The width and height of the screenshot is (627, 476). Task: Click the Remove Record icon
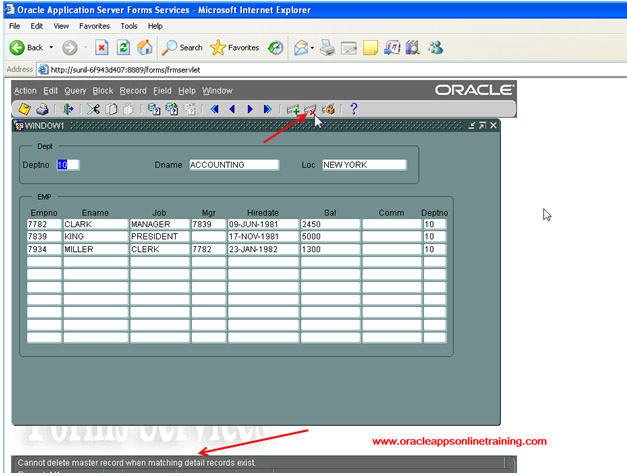point(310,109)
